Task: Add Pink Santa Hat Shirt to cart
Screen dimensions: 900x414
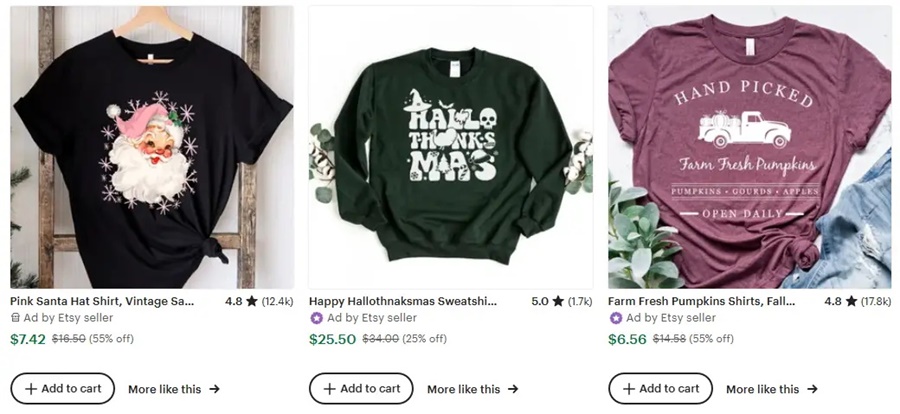Action: click(63, 388)
